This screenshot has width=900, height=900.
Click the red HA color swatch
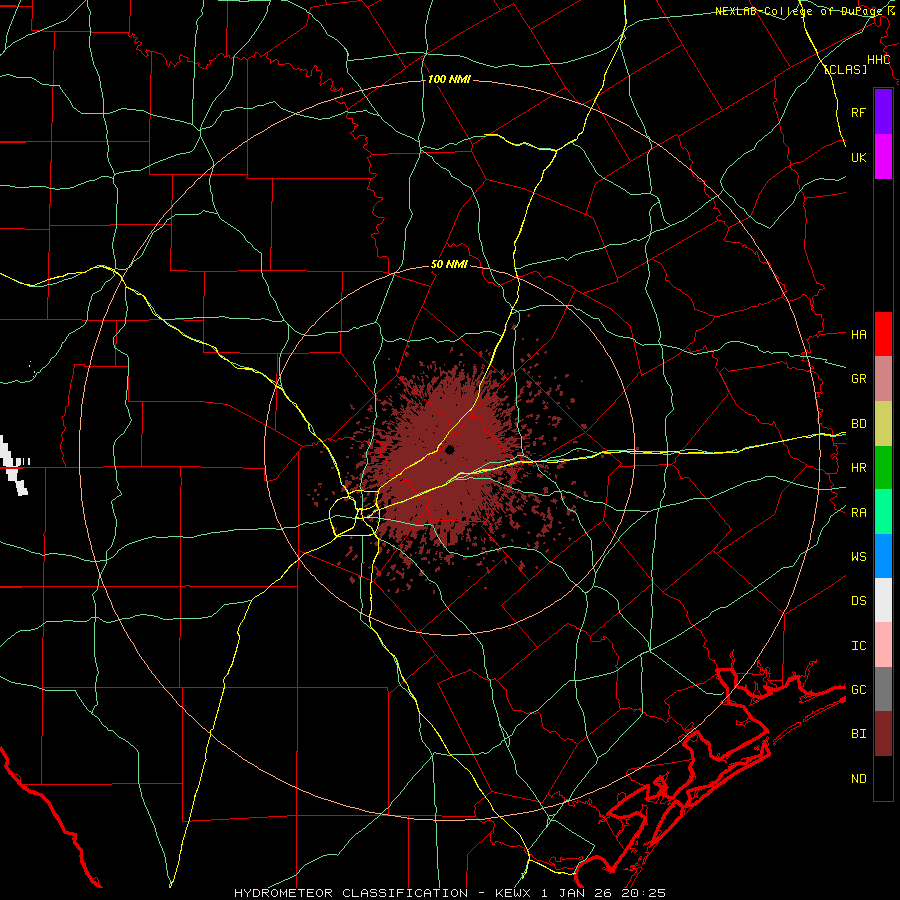pyautogui.click(x=883, y=334)
